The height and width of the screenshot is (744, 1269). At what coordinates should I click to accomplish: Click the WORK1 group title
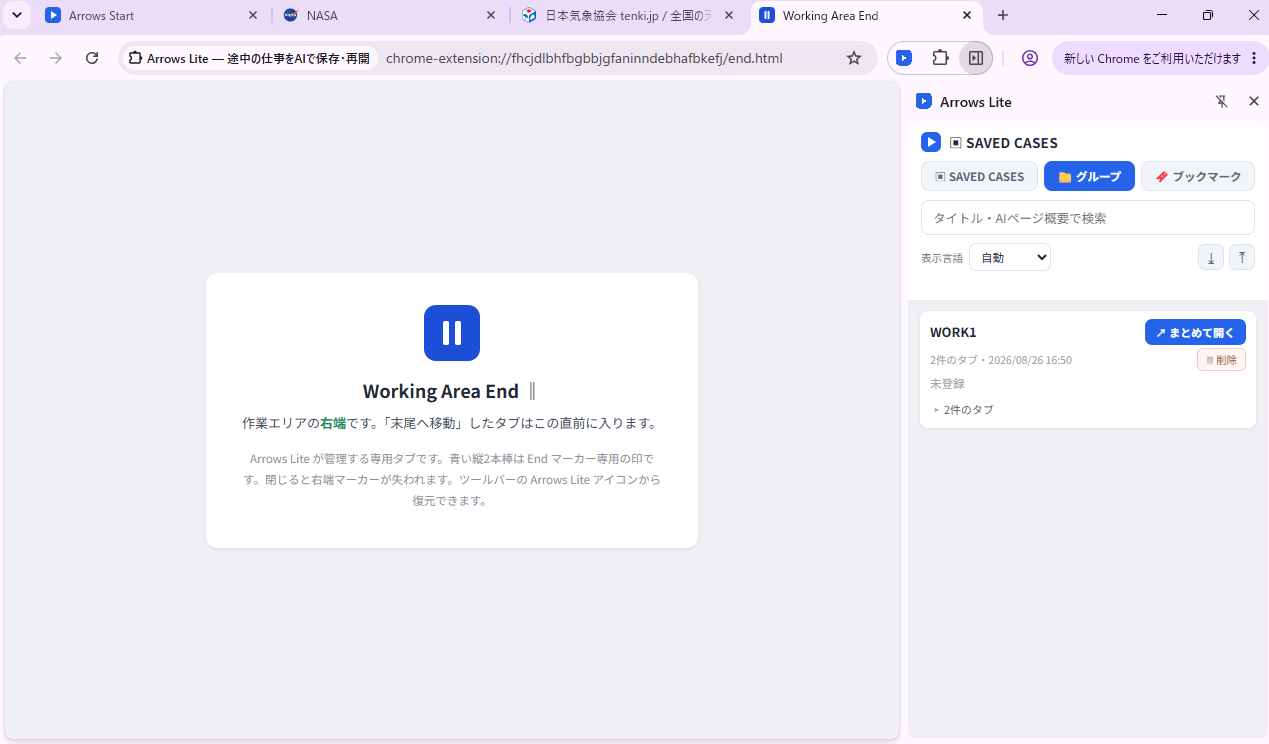953,332
